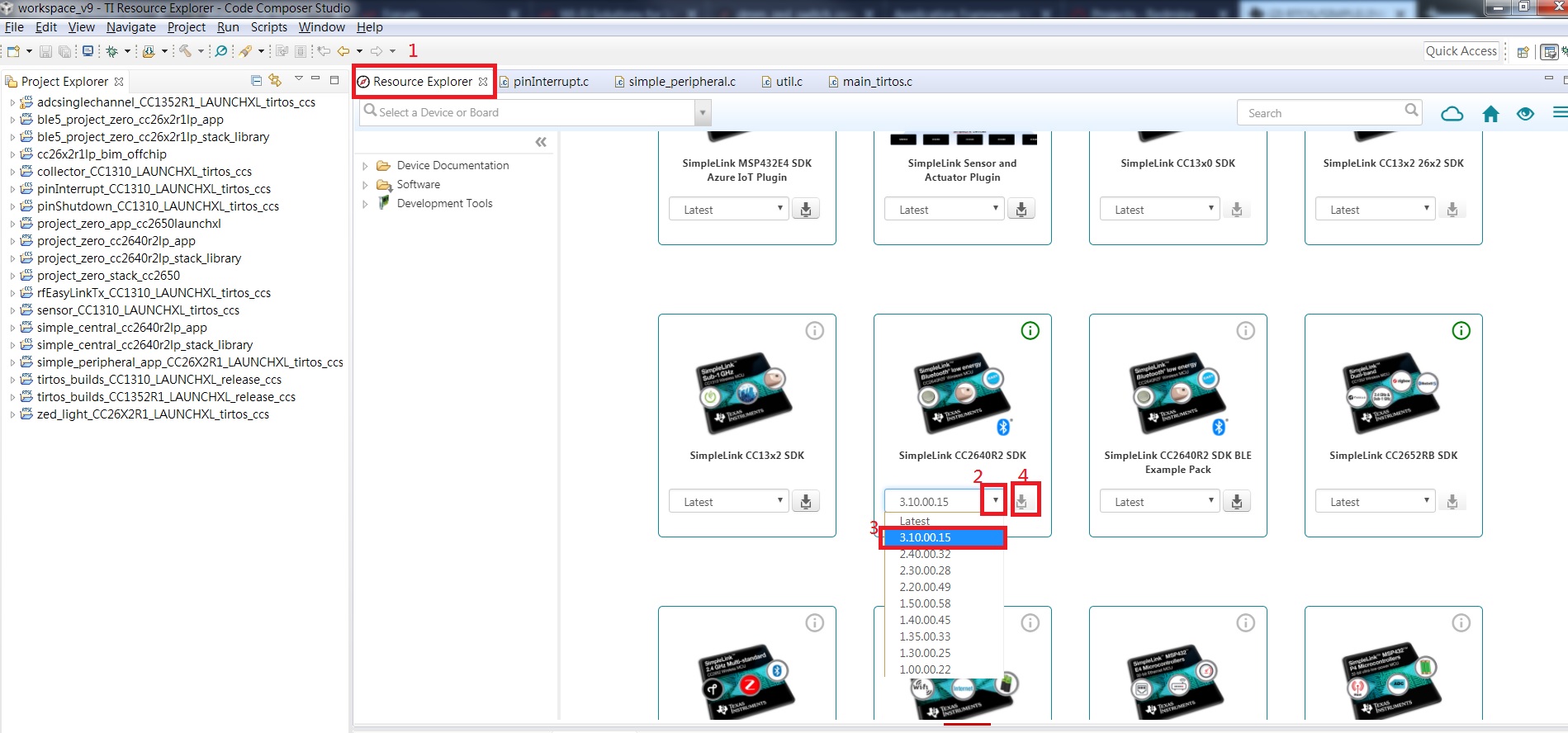The height and width of the screenshot is (733, 1568).
Task: Download SimpleLink Sensor and Actuator Plugin
Action: pos(1021,209)
